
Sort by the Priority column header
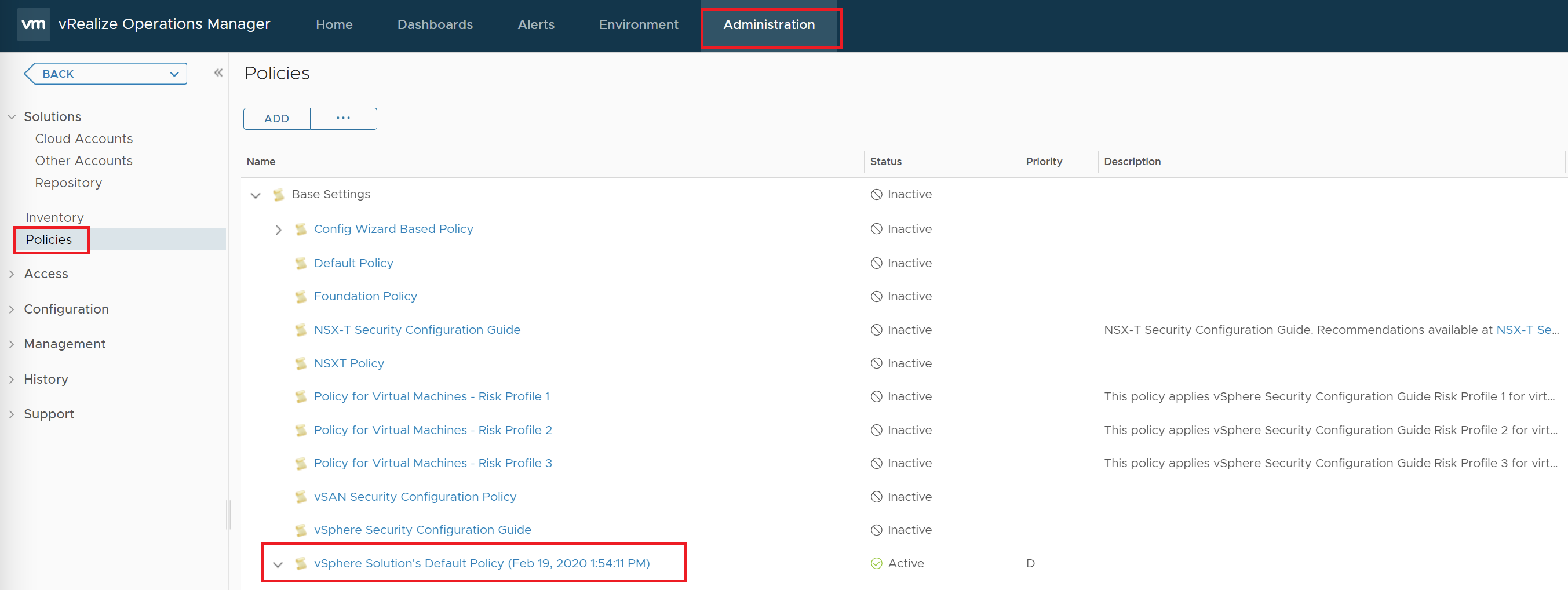tap(1044, 161)
